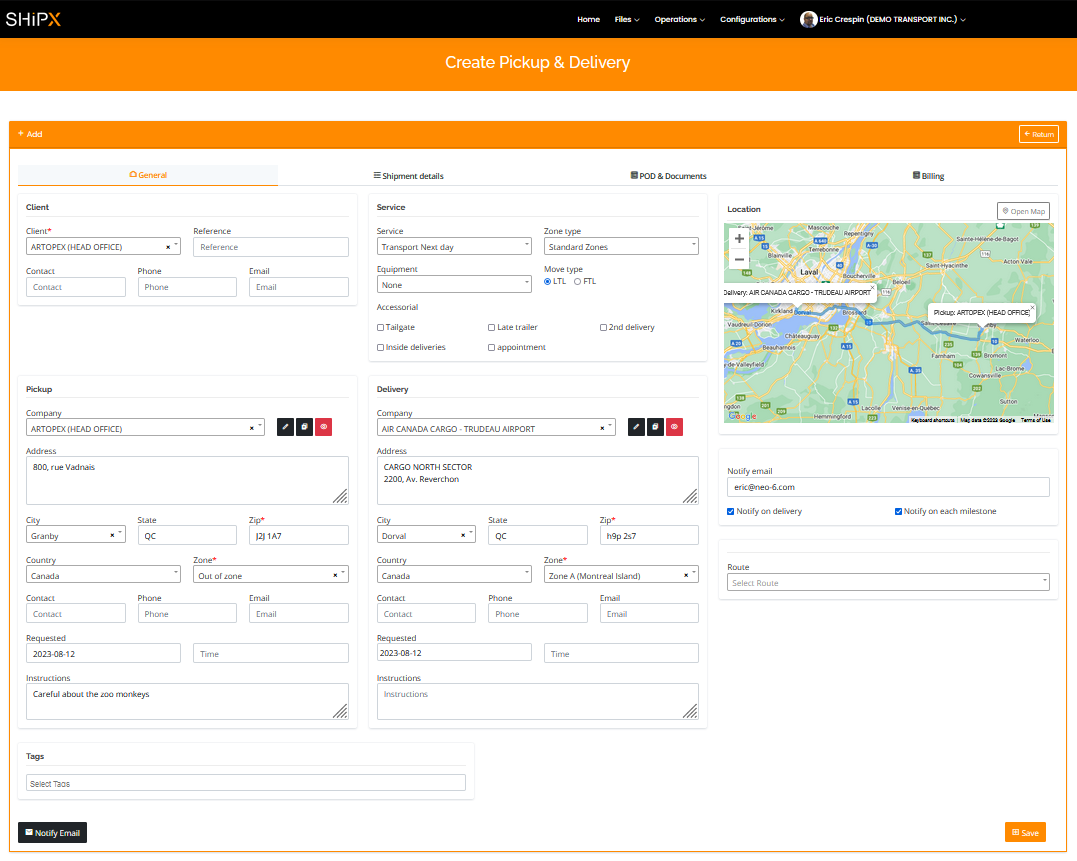Open the Pickup Country dropdown

click(x=103, y=575)
